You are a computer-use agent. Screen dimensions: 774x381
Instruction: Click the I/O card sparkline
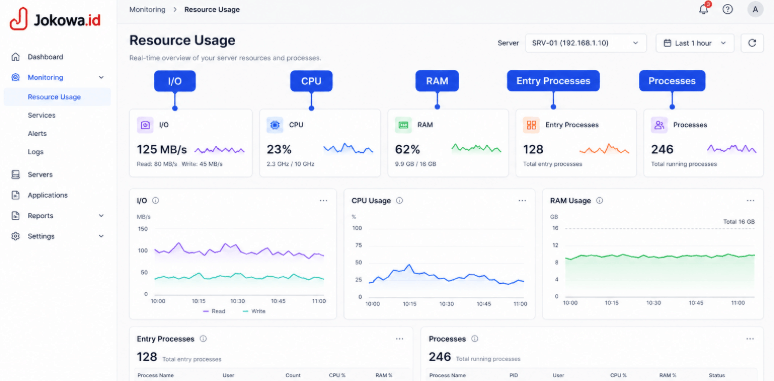click(x=220, y=150)
